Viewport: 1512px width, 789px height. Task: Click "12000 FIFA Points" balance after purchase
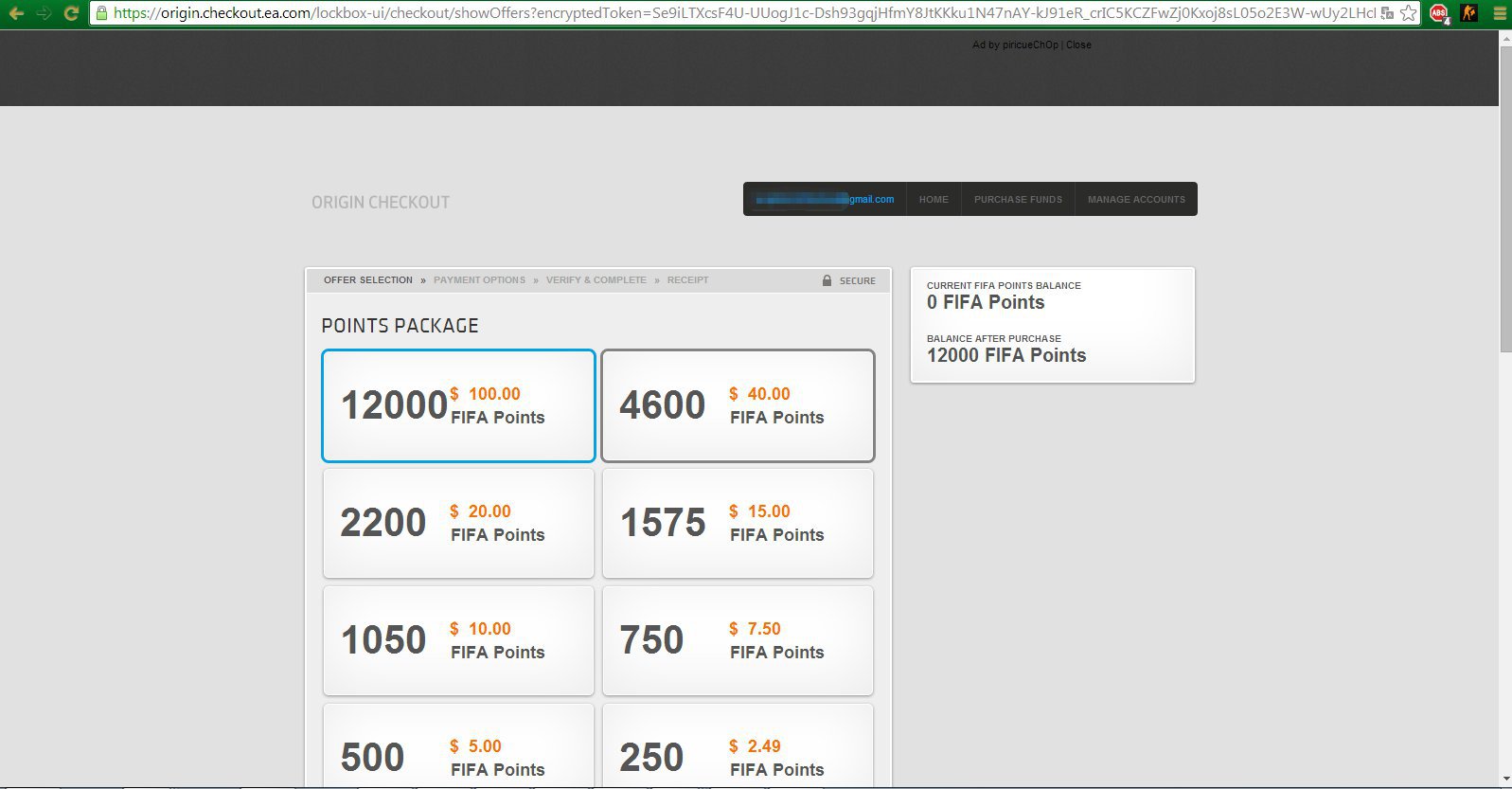pos(1006,355)
